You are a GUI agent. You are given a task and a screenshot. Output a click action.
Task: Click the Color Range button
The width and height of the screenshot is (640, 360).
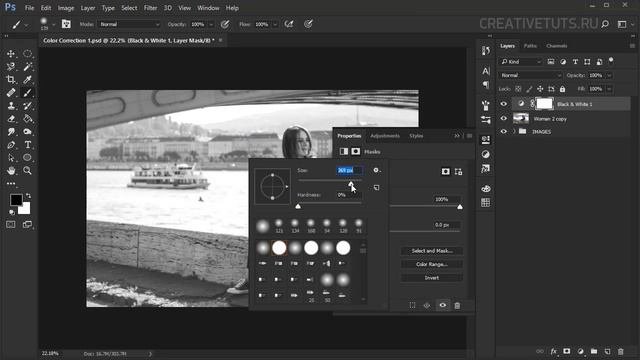pos(432,264)
